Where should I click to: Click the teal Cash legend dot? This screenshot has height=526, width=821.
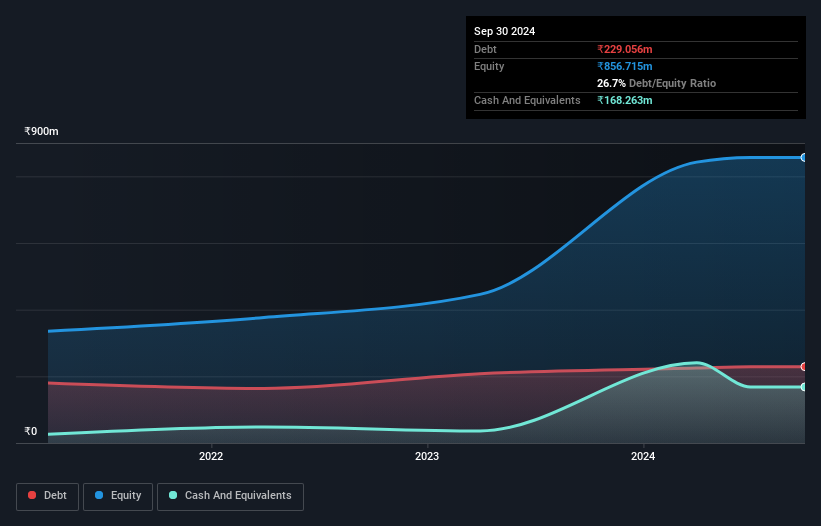click(173, 495)
